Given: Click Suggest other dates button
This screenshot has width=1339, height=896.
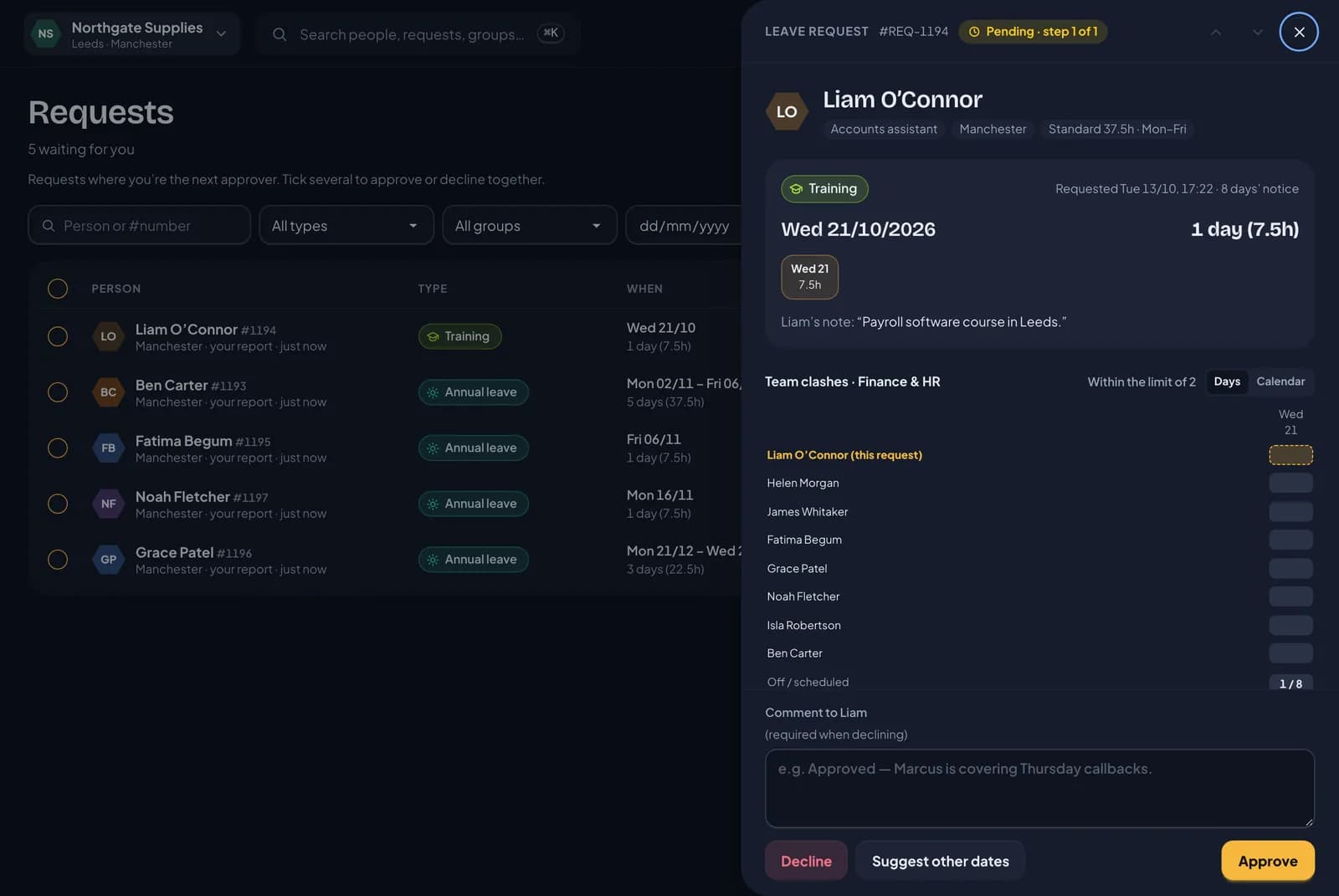Looking at the screenshot, I should 940,861.
